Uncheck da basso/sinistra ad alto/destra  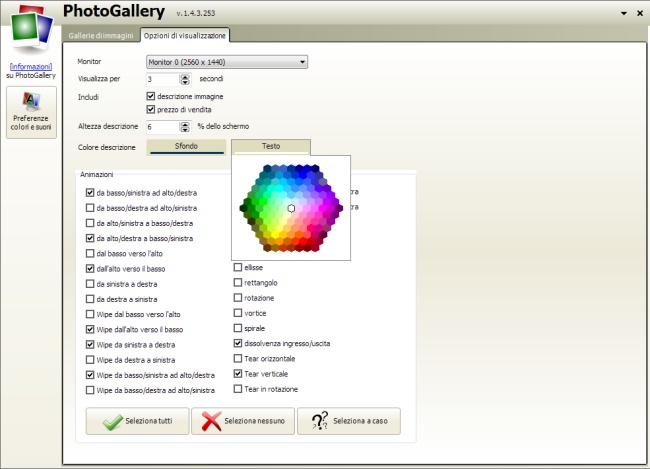(x=90, y=192)
